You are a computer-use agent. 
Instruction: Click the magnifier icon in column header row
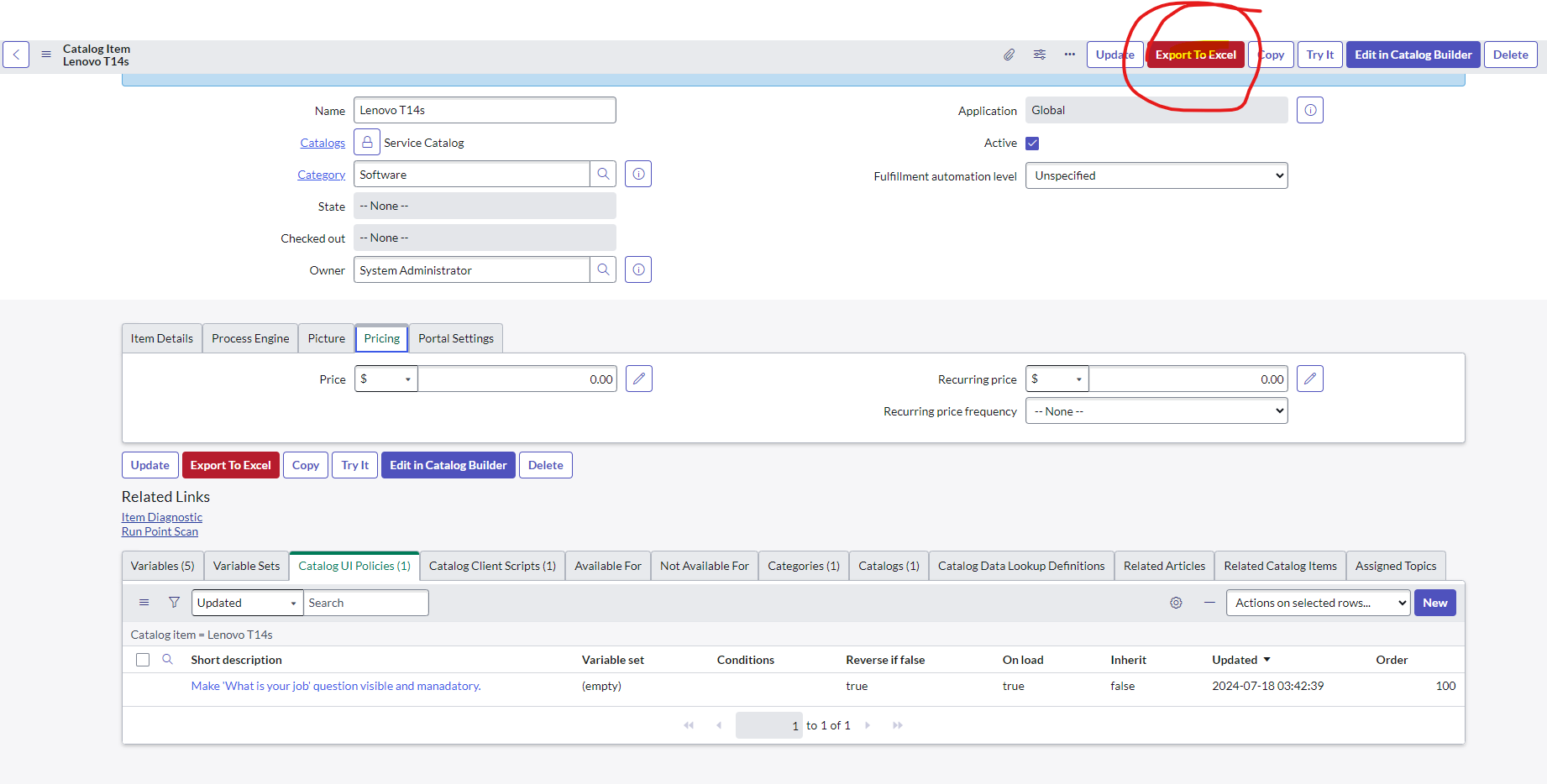168,659
